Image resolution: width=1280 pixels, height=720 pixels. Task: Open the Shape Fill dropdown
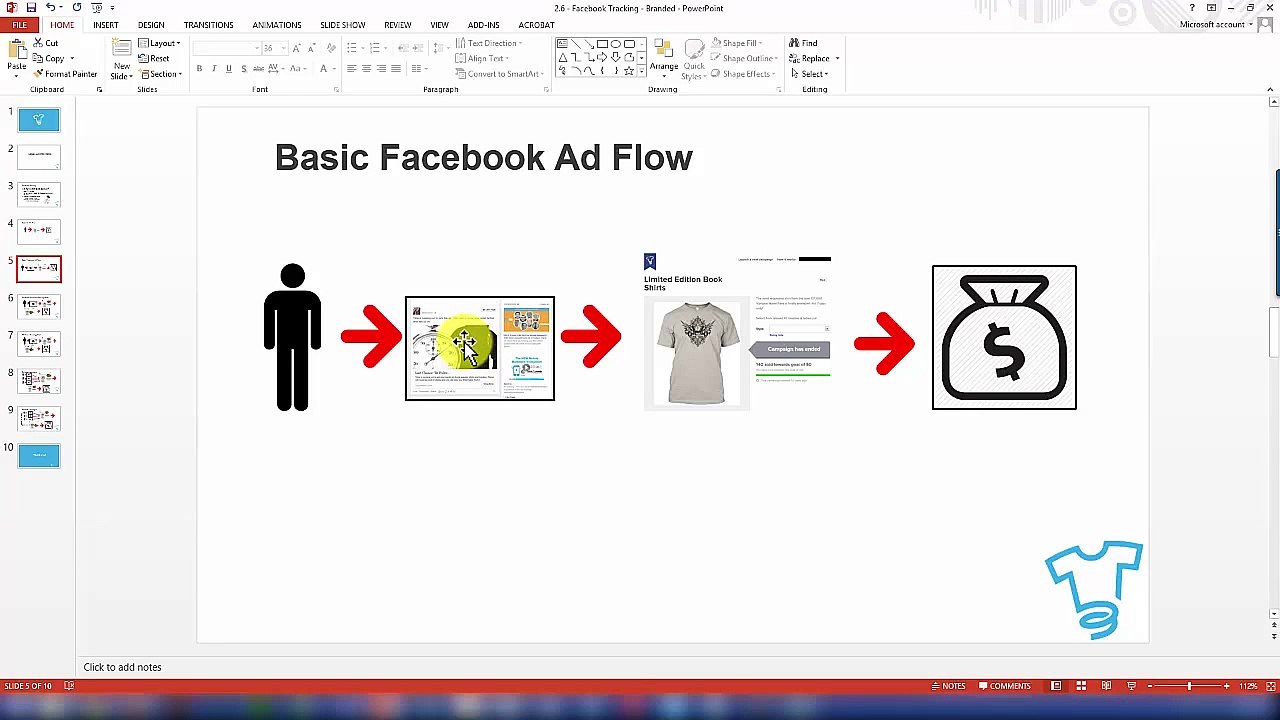pos(737,43)
